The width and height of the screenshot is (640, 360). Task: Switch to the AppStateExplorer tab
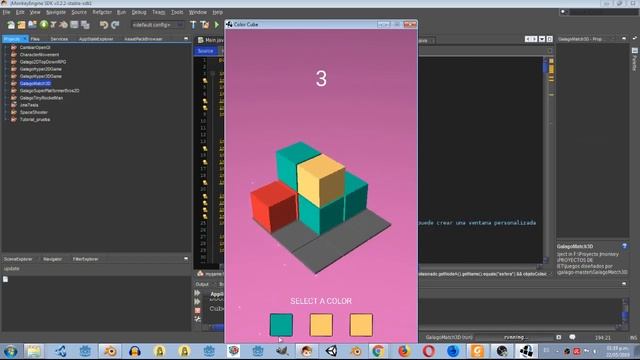96,39
